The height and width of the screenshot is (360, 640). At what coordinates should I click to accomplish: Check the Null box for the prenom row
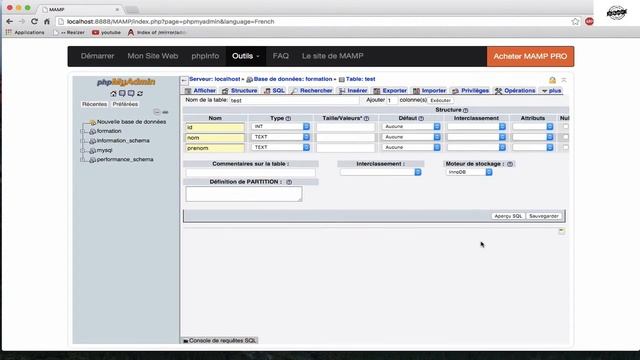coord(565,147)
